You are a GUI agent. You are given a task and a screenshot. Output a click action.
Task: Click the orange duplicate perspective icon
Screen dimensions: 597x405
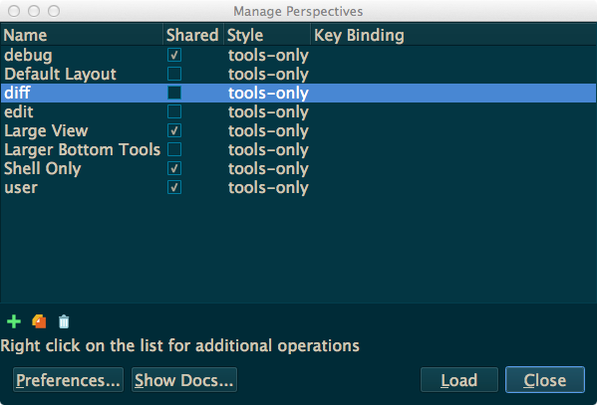[39, 322]
